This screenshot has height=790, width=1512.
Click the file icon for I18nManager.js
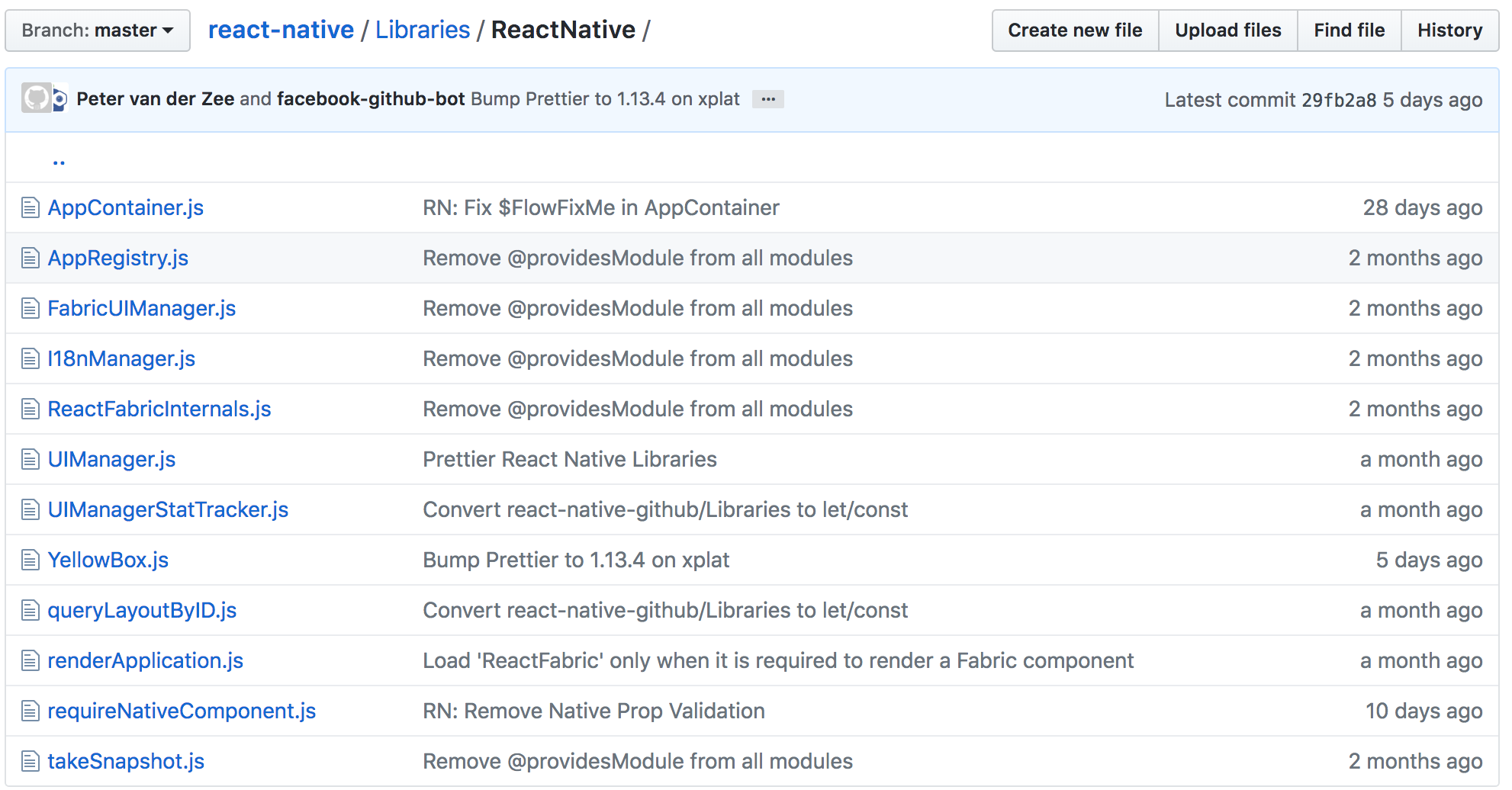(31, 358)
